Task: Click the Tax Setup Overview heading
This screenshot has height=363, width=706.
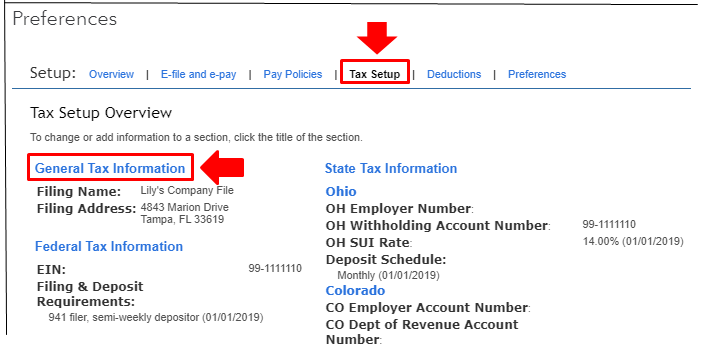Action: pos(101,113)
